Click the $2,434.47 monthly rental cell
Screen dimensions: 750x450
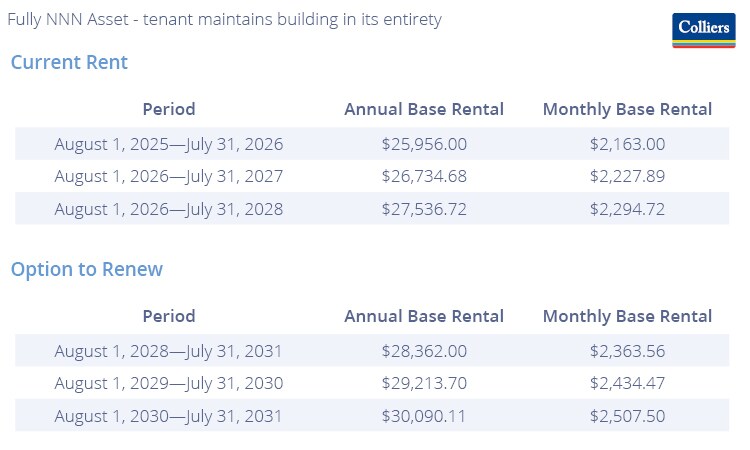tap(627, 383)
